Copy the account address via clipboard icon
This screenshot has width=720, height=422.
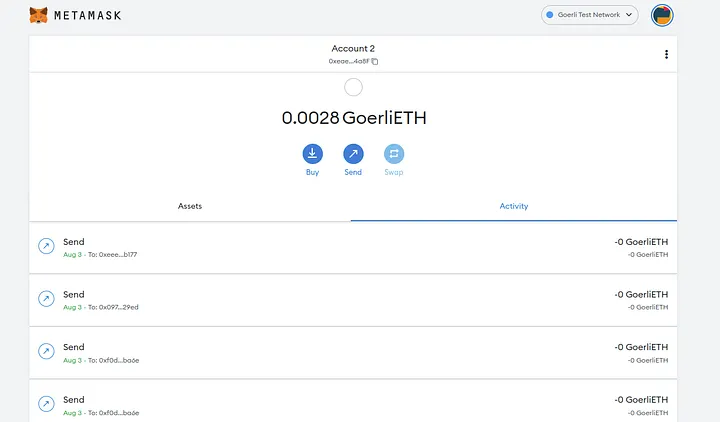(x=375, y=62)
